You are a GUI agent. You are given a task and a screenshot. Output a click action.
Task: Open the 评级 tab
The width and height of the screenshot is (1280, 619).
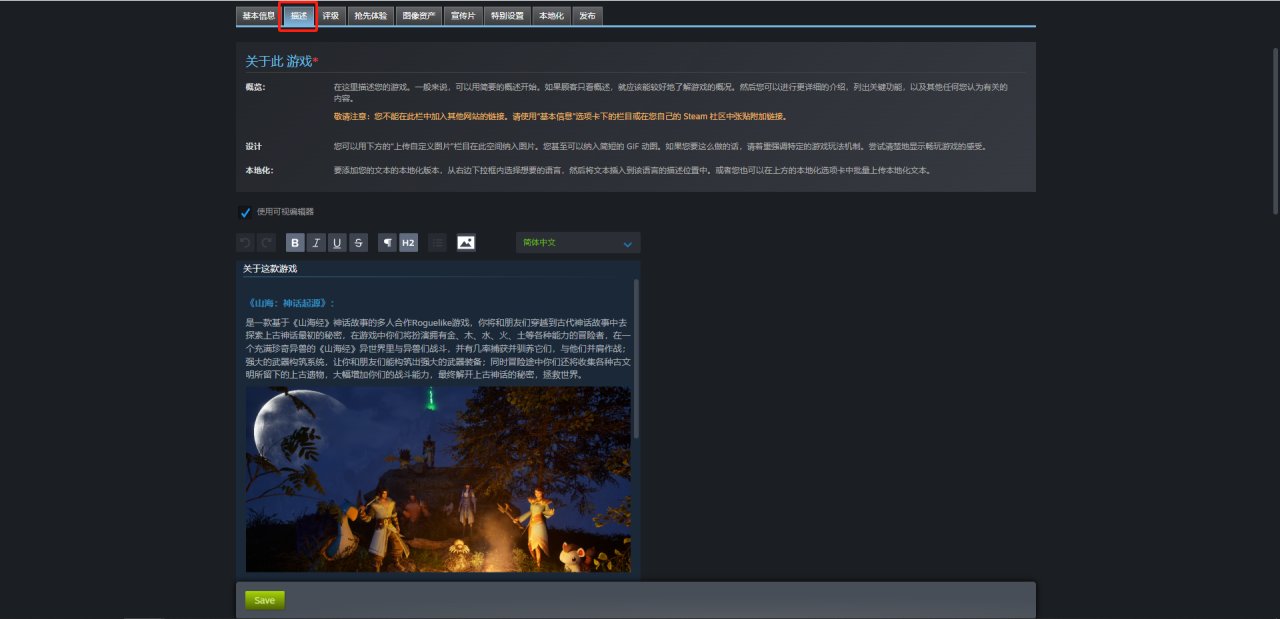[x=330, y=16]
